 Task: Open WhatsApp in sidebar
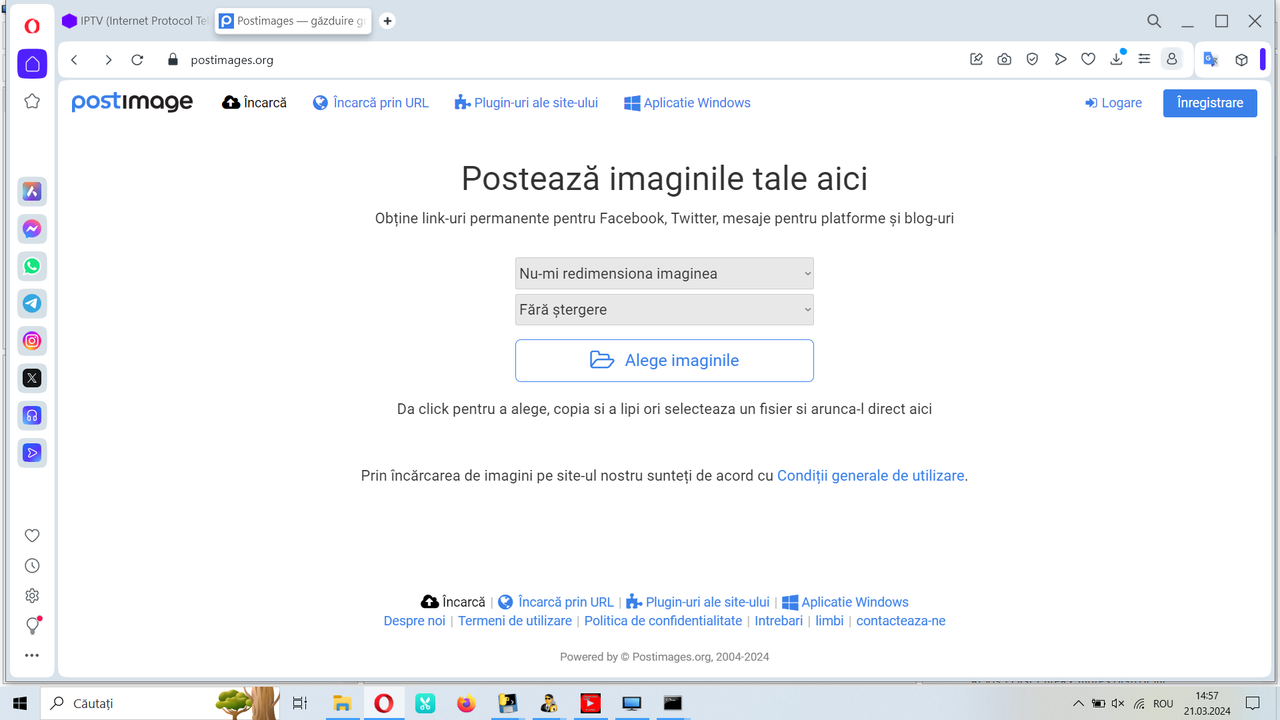32,266
